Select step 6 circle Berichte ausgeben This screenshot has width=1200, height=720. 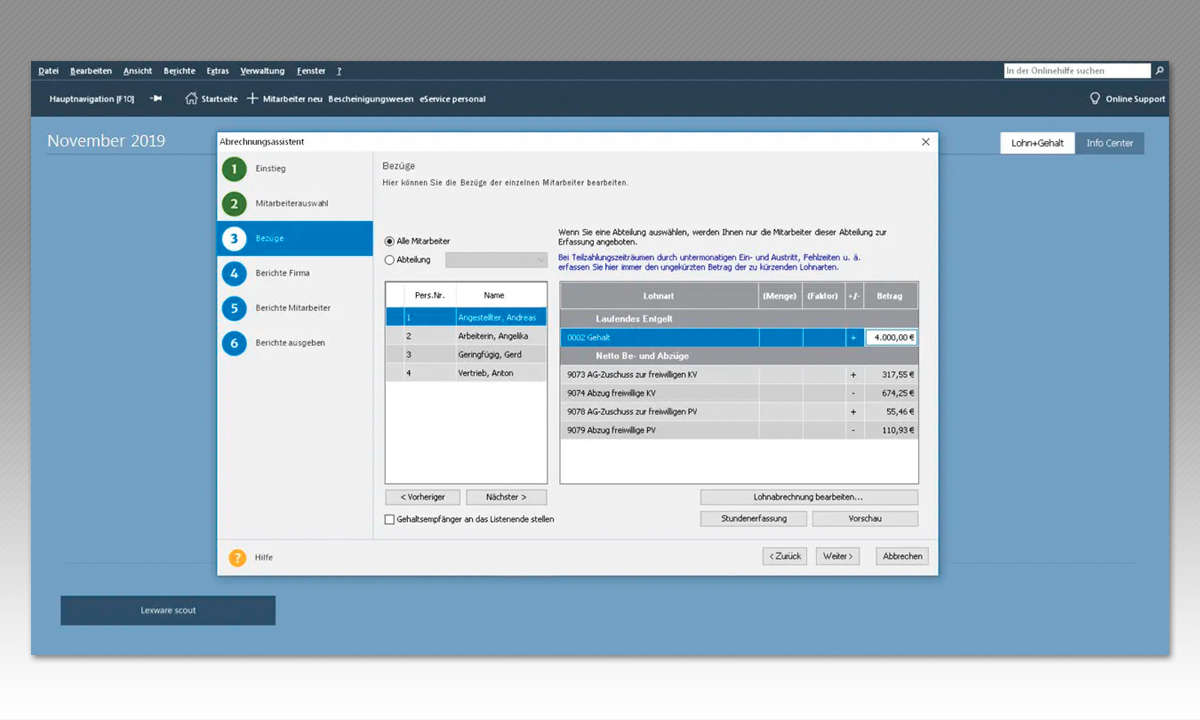(234, 343)
